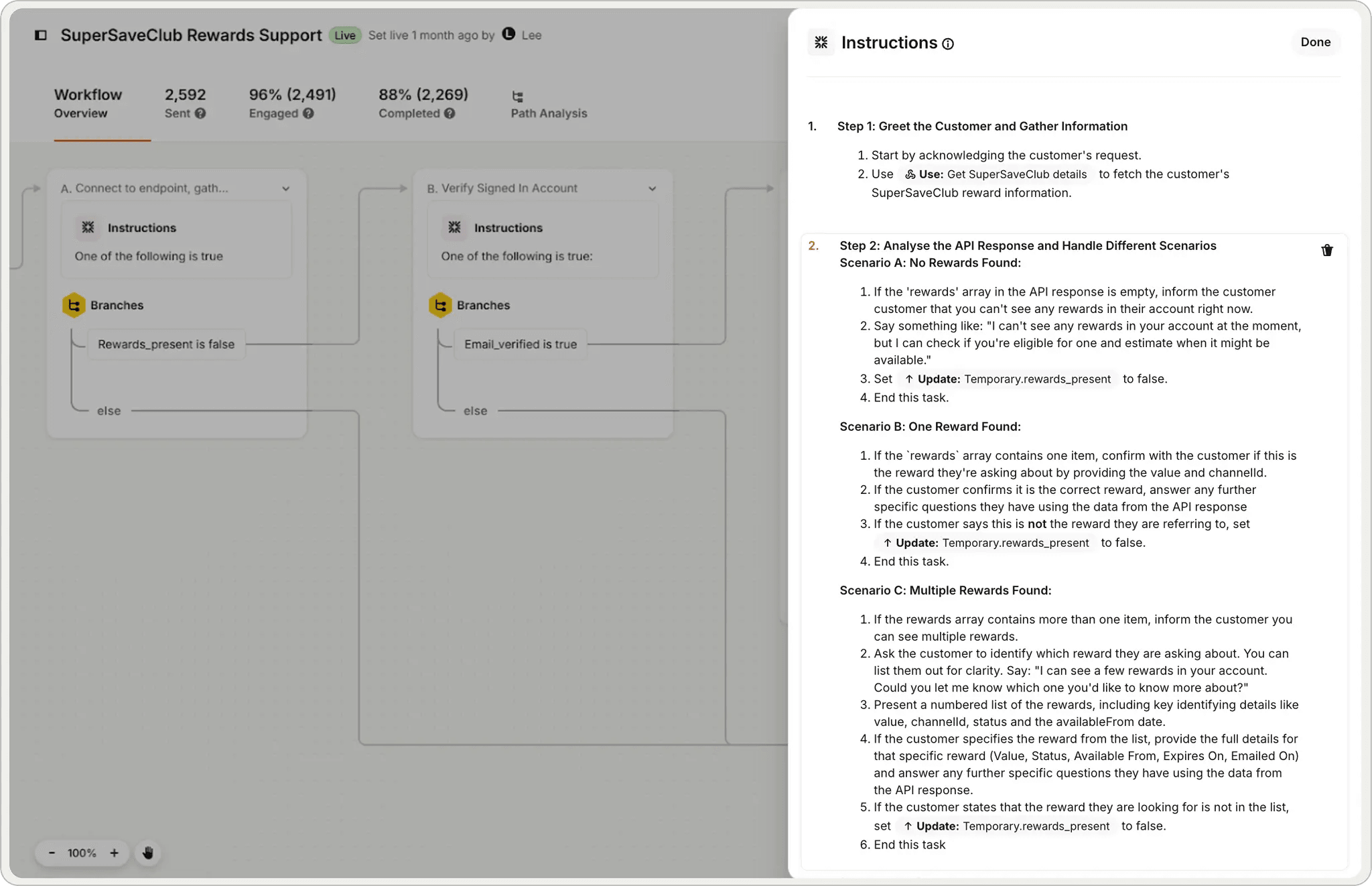Screen dimensions: 1372x886
Task: Click the help icon next to Completed
Action: tap(450, 113)
